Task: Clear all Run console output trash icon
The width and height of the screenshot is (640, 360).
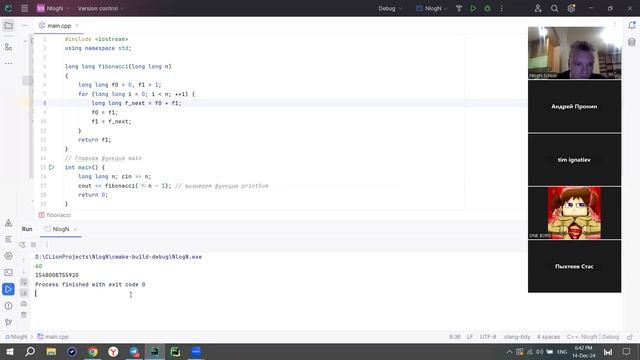Action: pos(24,315)
